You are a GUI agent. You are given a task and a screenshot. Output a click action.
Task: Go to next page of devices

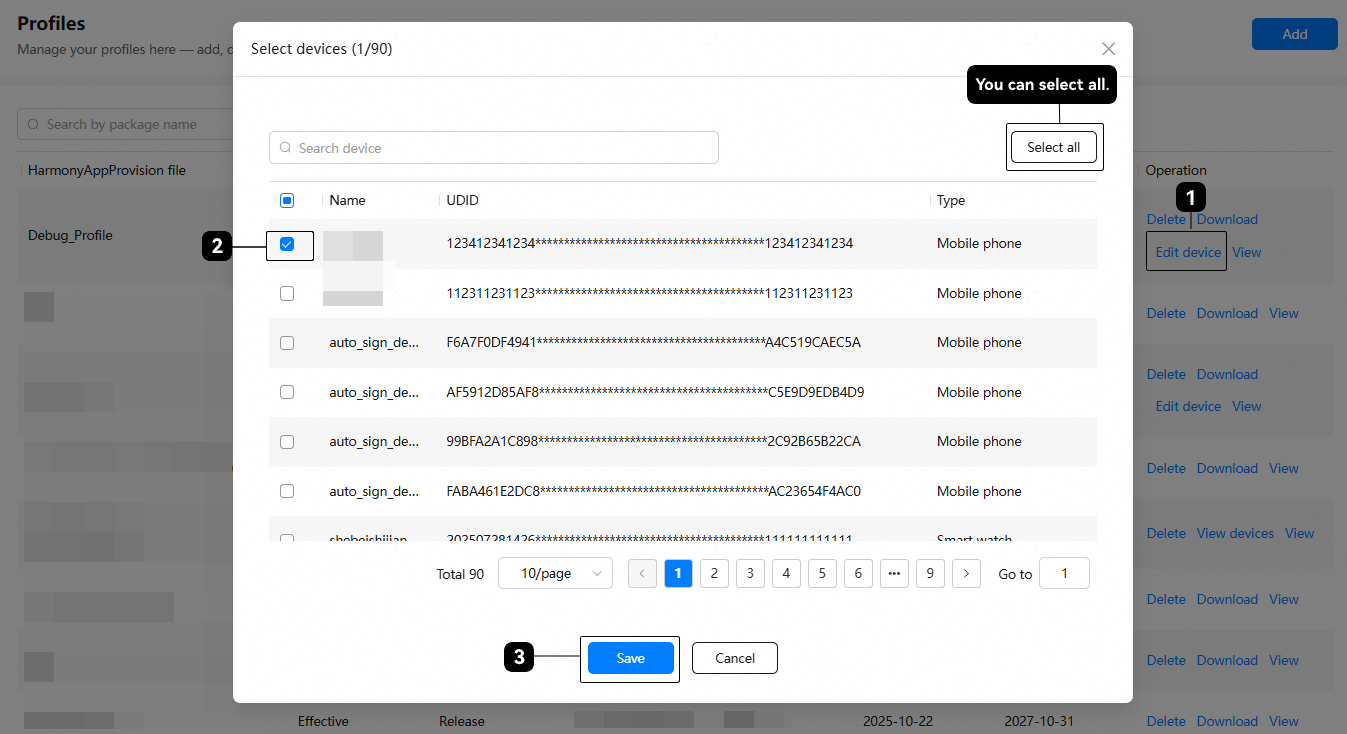[966, 573]
